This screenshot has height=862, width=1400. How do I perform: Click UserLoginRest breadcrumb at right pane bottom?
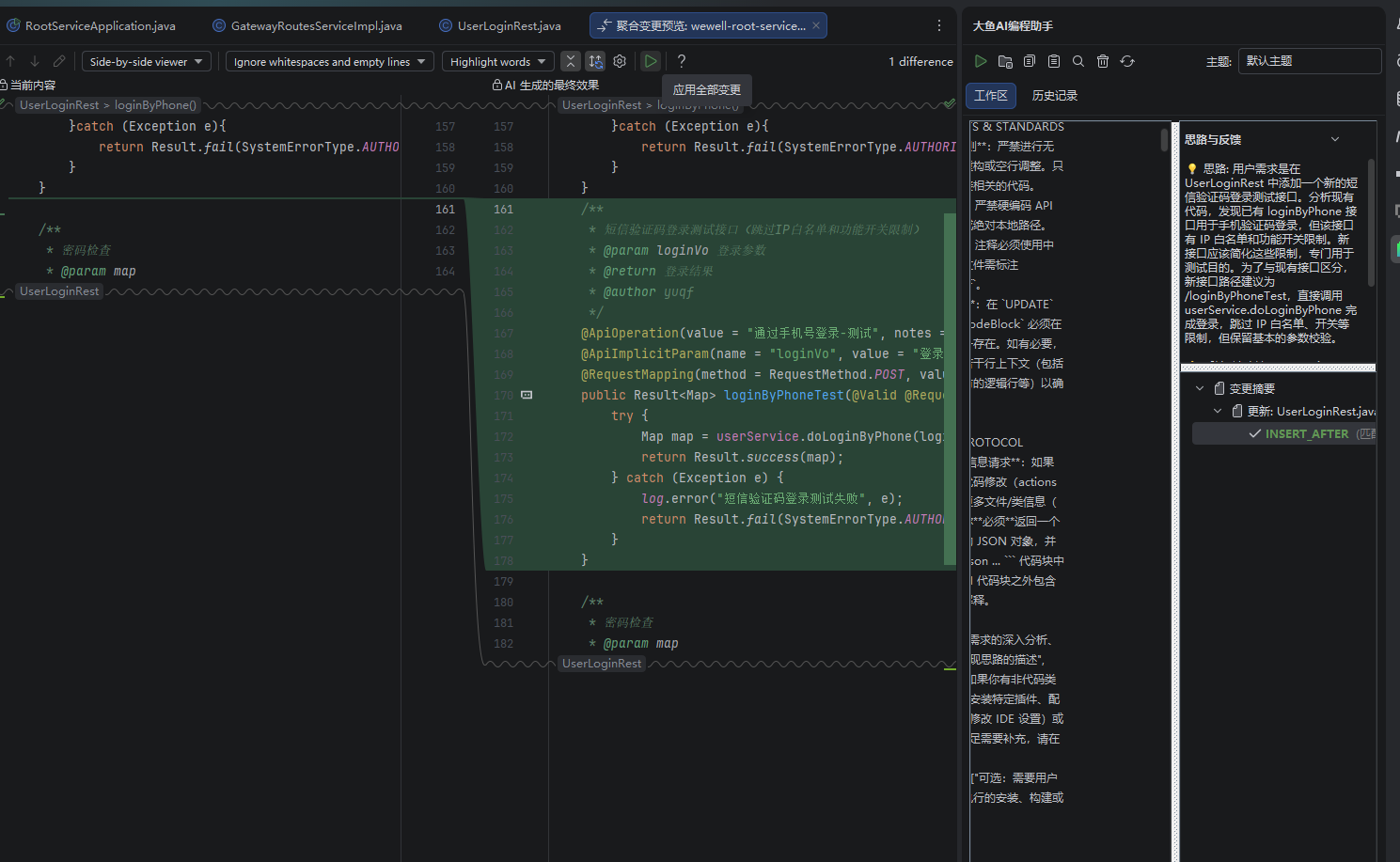pos(602,664)
